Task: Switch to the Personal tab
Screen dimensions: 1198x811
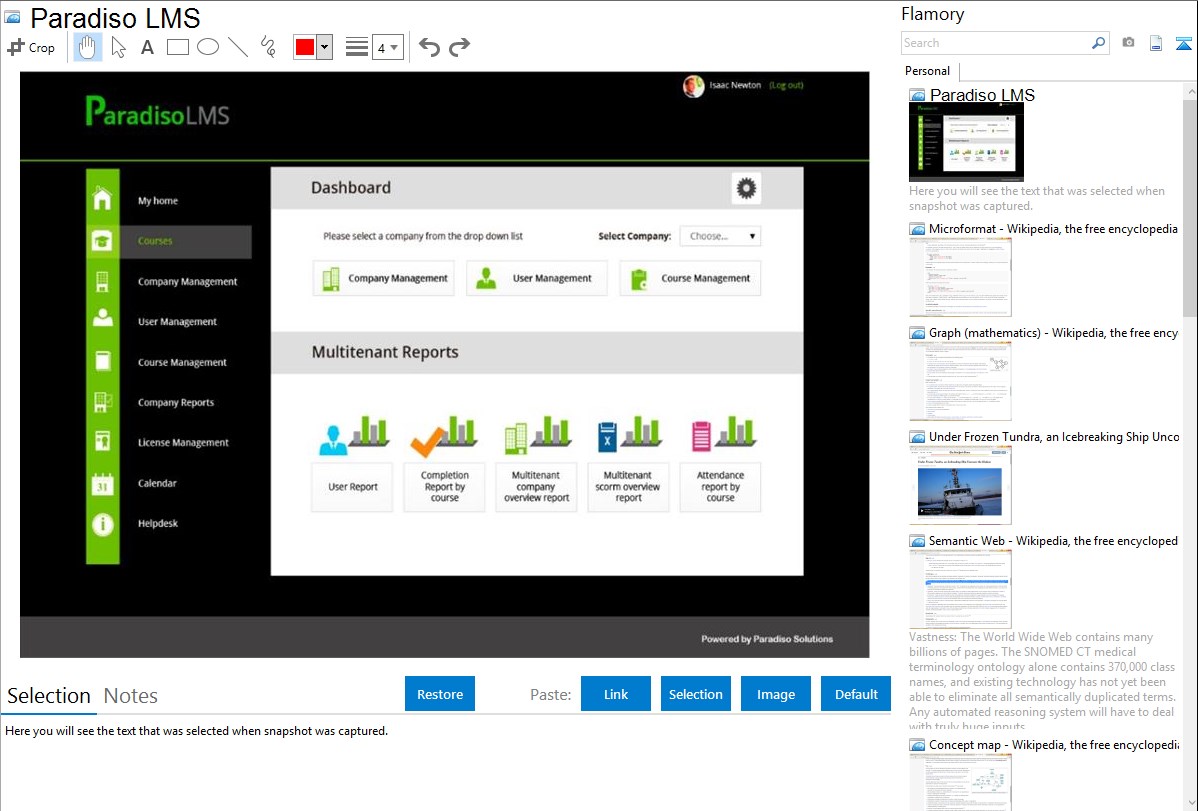Action: tap(928, 71)
